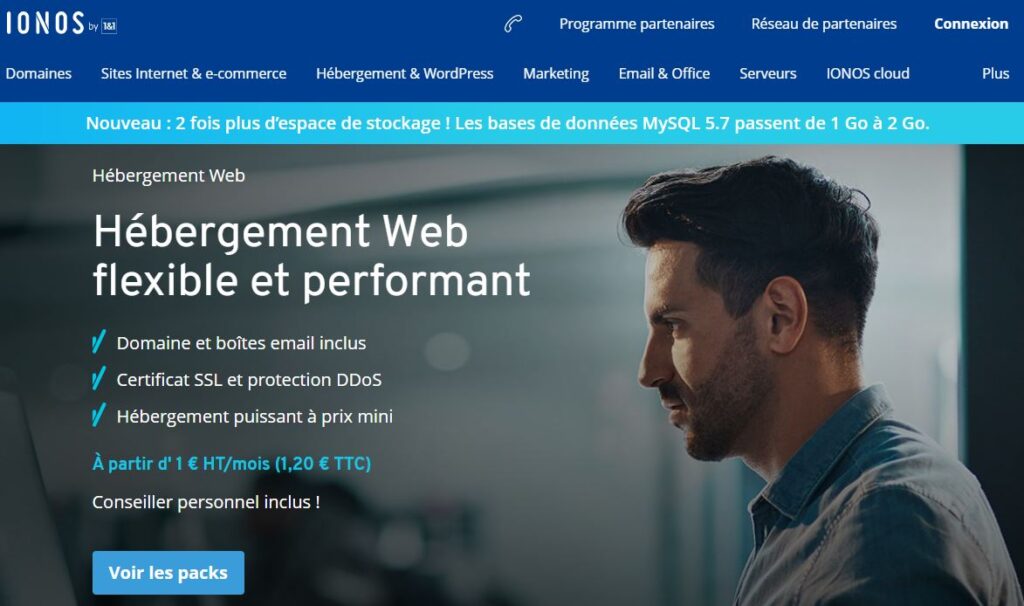The width and height of the screenshot is (1024, 606).
Task: Go to Programme partenaires
Action: click(x=637, y=24)
